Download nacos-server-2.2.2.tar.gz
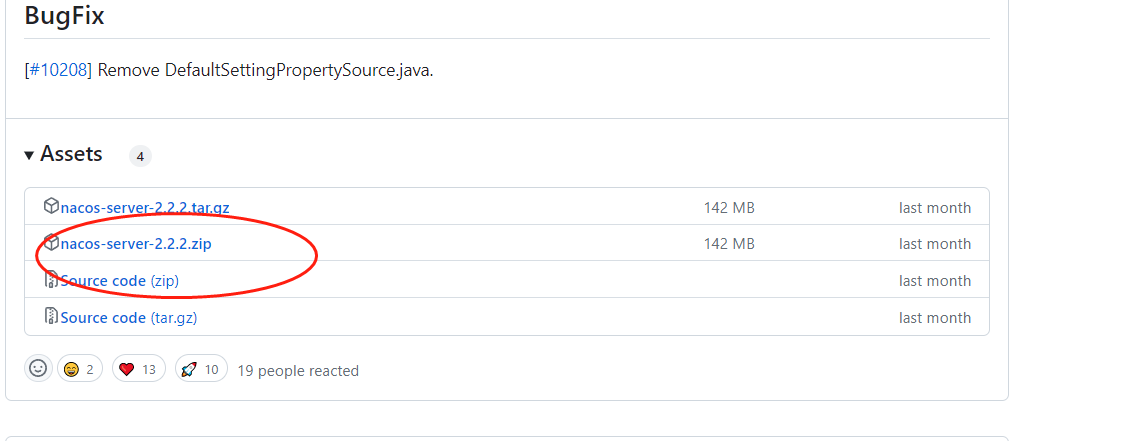The image size is (1123, 441). (x=145, y=208)
